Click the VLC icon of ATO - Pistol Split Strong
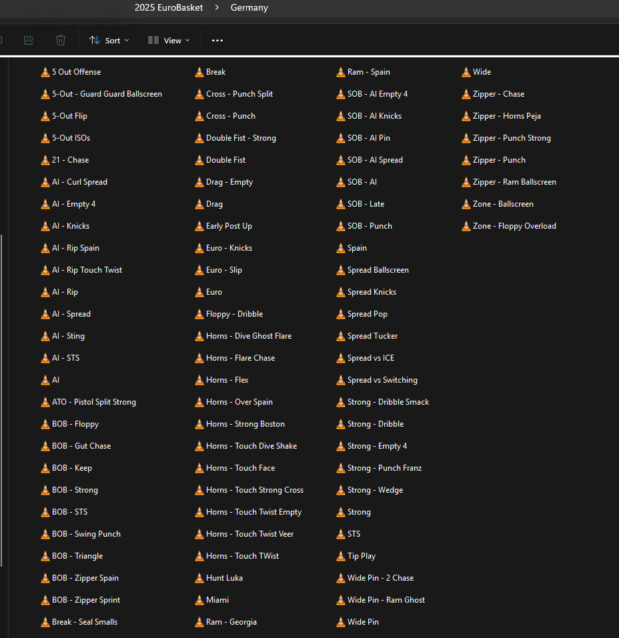The image size is (619, 638). coord(45,402)
